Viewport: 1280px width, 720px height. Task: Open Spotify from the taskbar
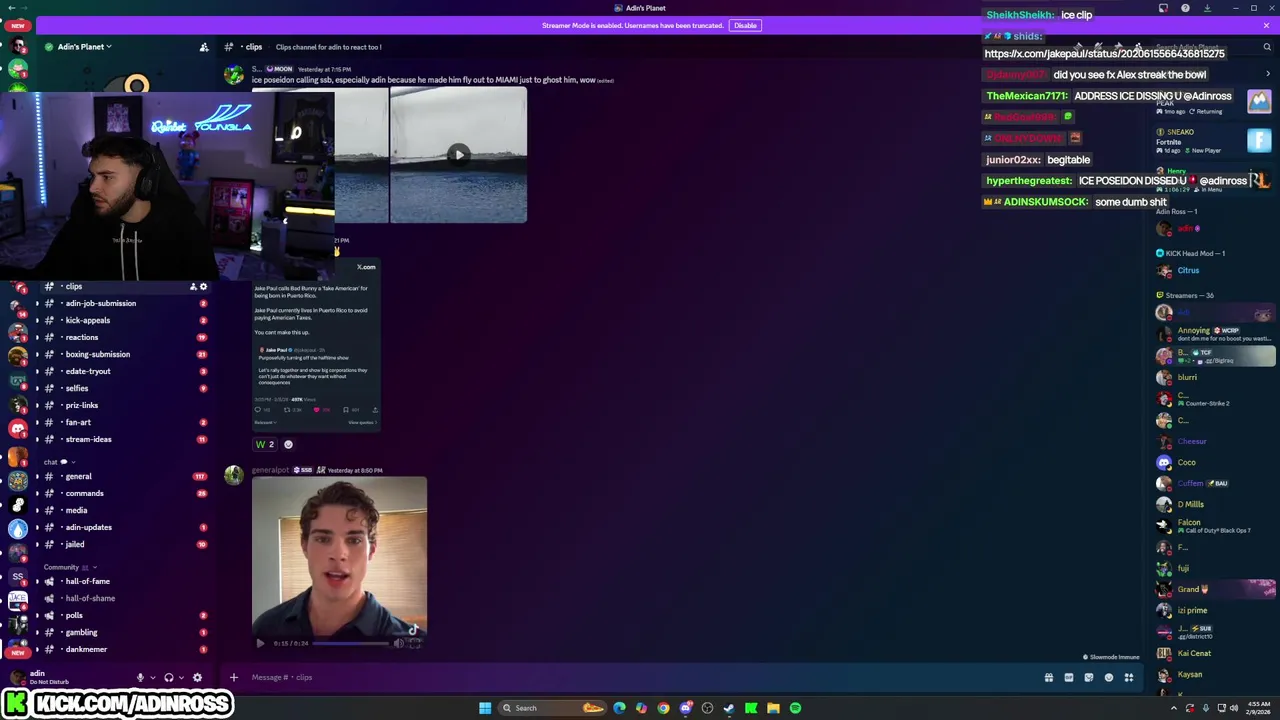pyautogui.click(x=795, y=708)
